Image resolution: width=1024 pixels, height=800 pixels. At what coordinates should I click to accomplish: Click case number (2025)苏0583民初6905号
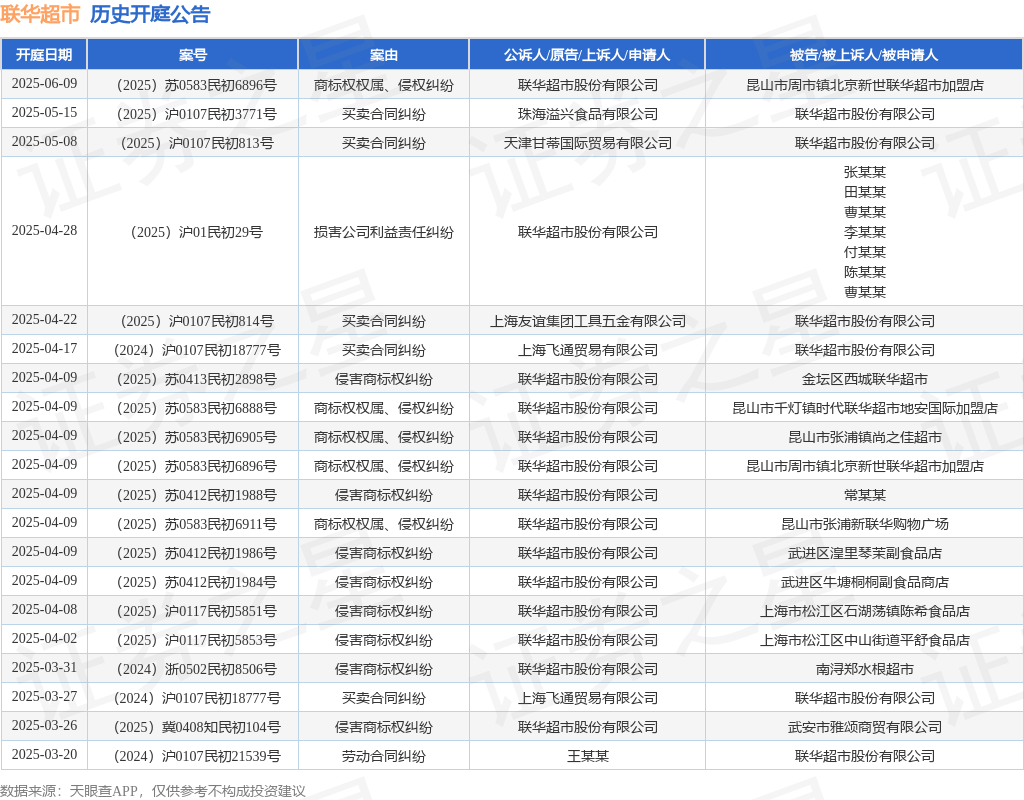click(197, 438)
